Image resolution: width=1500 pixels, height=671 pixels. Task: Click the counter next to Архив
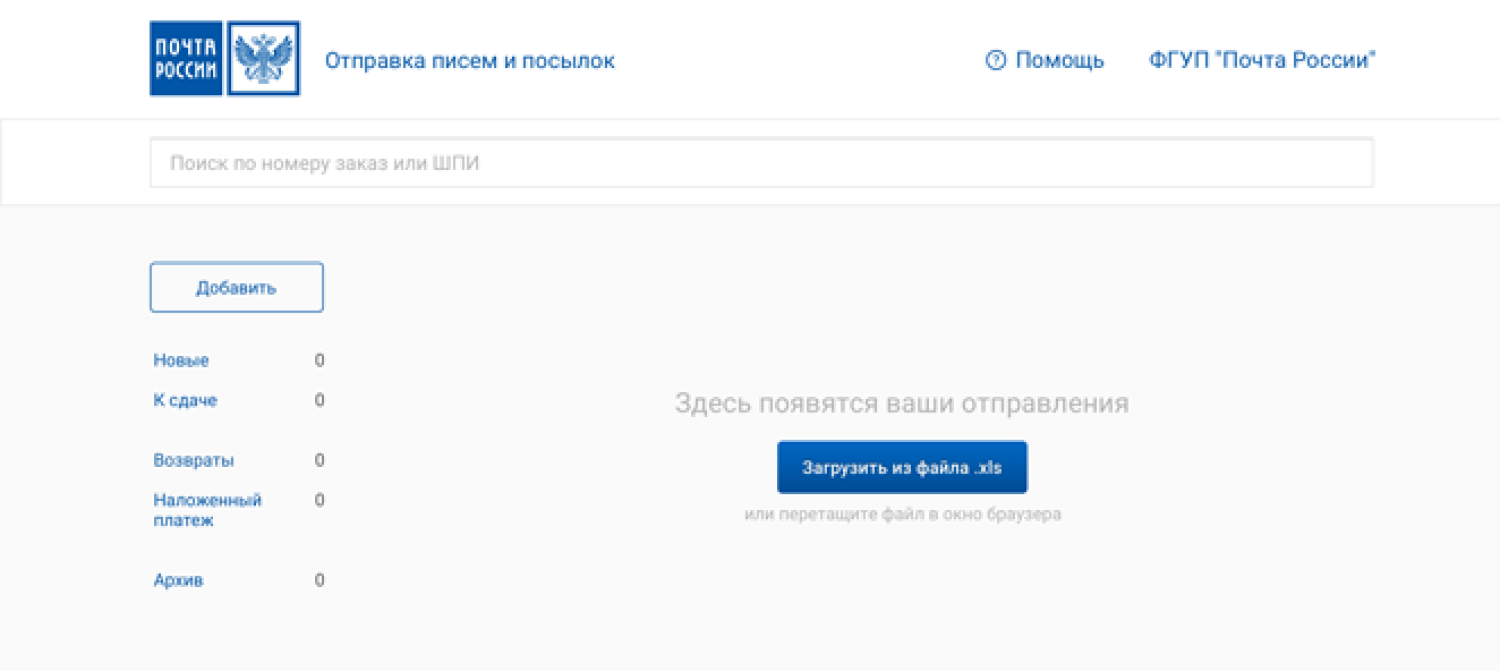pyautogui.click(x=319, y=581)
